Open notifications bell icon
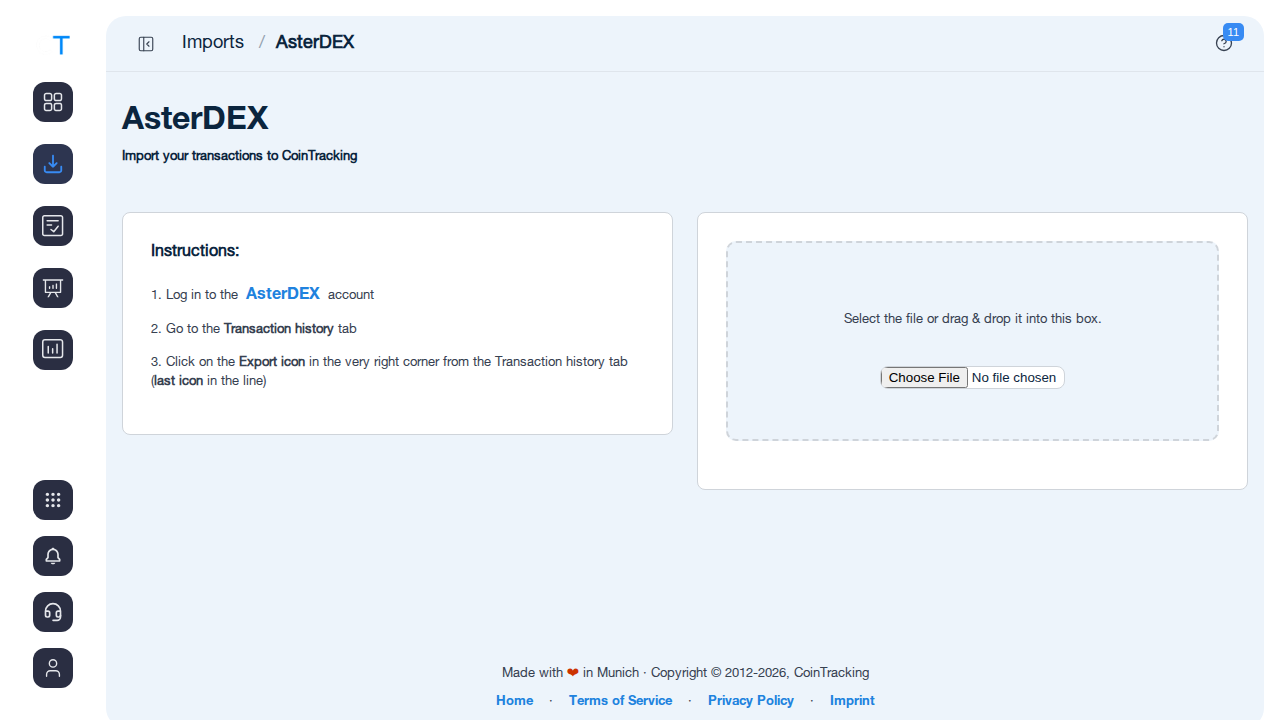This screenshot has width=1280, height=720. point(53,556)
